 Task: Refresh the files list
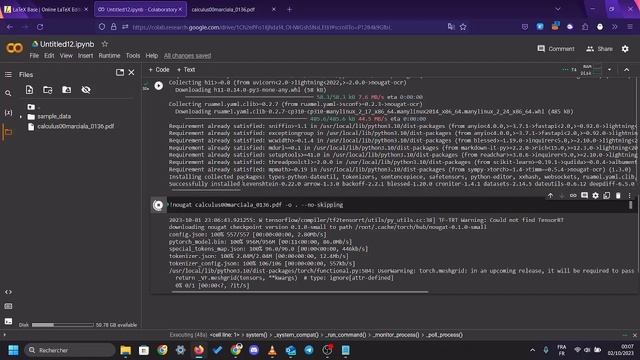(x=48, y=90)
